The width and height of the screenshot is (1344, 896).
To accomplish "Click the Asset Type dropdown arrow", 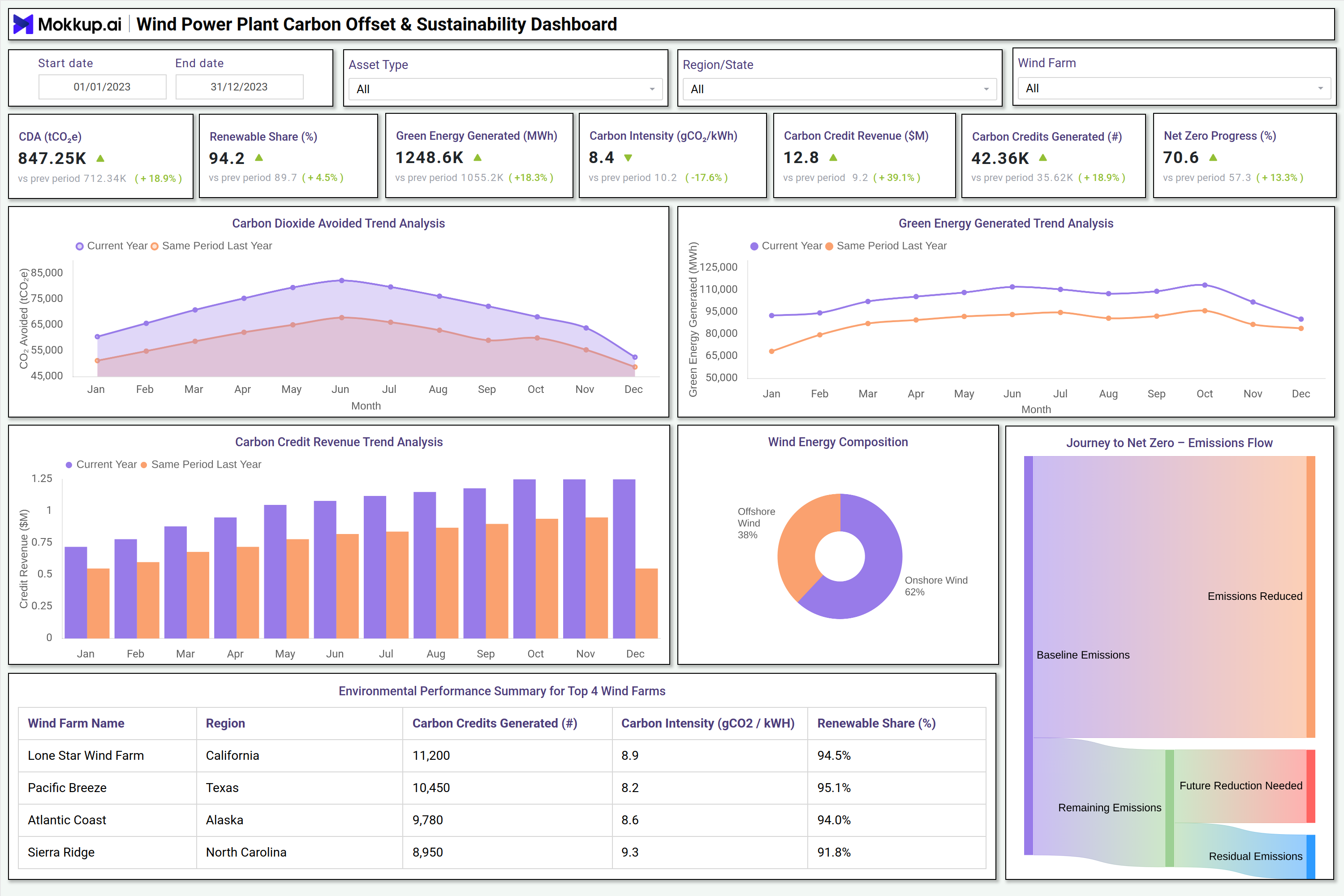I will 652,89.
